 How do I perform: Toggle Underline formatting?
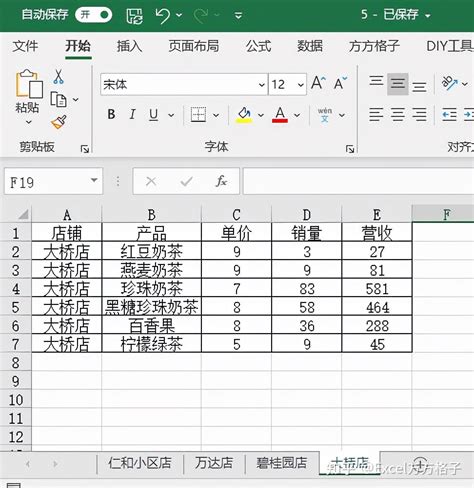click(x=153, y=115)
